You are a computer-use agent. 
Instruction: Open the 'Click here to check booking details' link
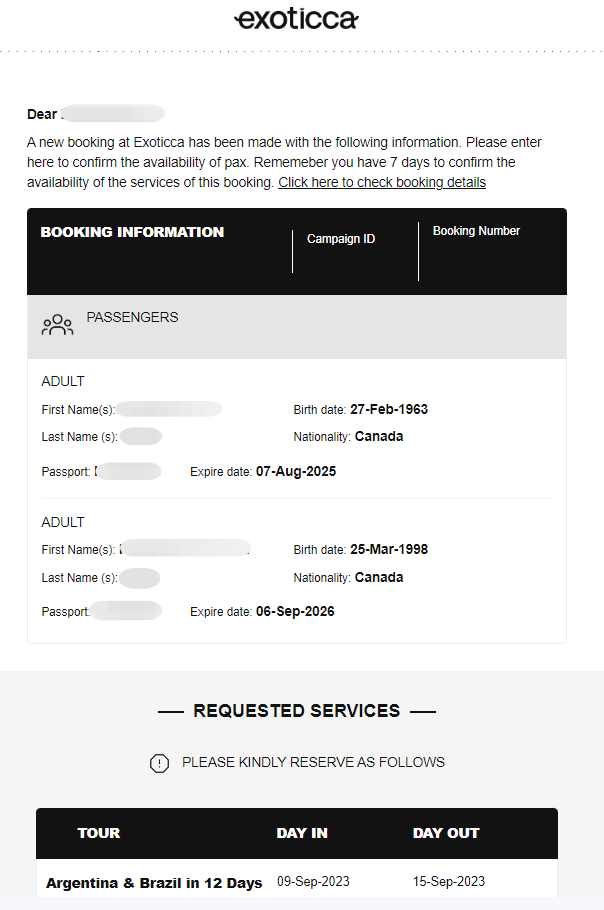(382, 182)
